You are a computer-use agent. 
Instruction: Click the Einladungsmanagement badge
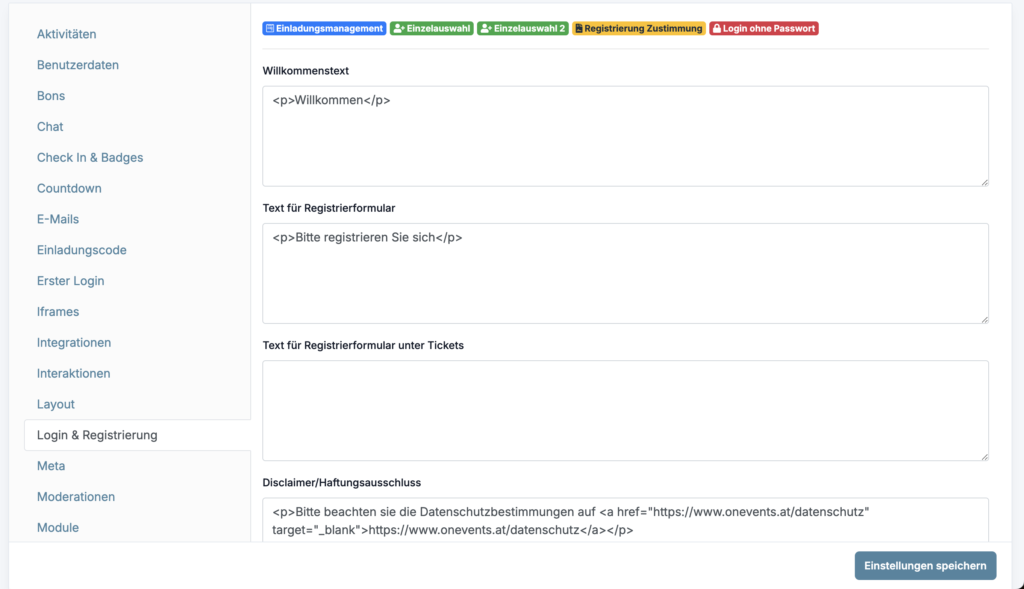324,29
